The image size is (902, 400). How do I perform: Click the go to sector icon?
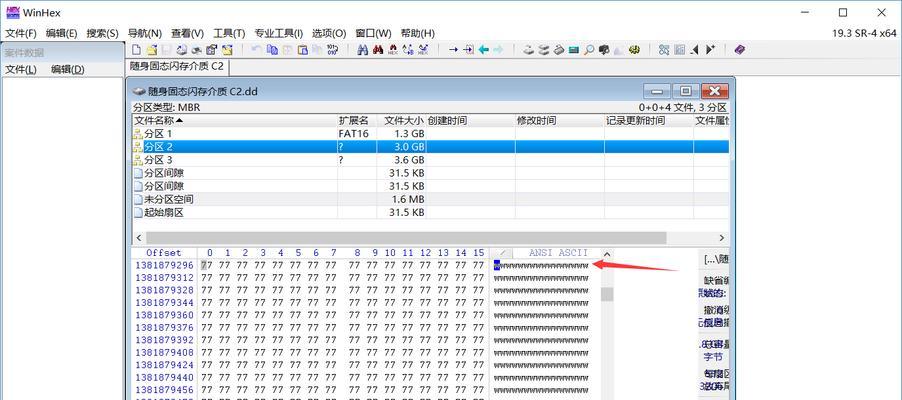click(x=468, y=49)
